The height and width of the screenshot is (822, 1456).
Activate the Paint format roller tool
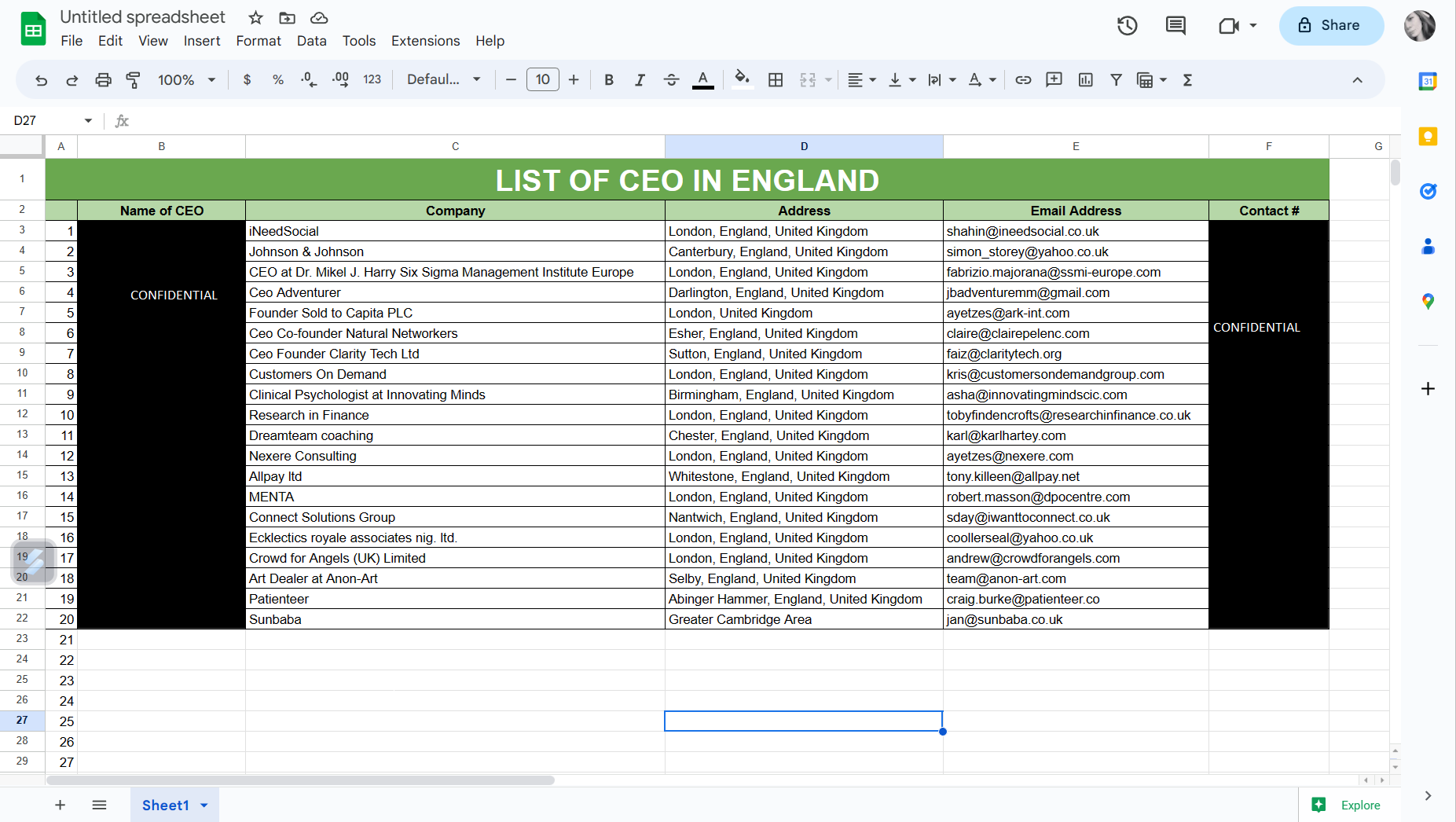coord(134,80)
